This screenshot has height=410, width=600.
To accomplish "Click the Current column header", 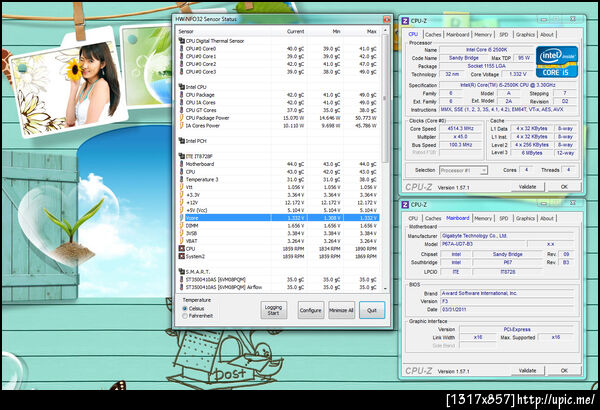I will pyautogui.click(x=295, y=31).
